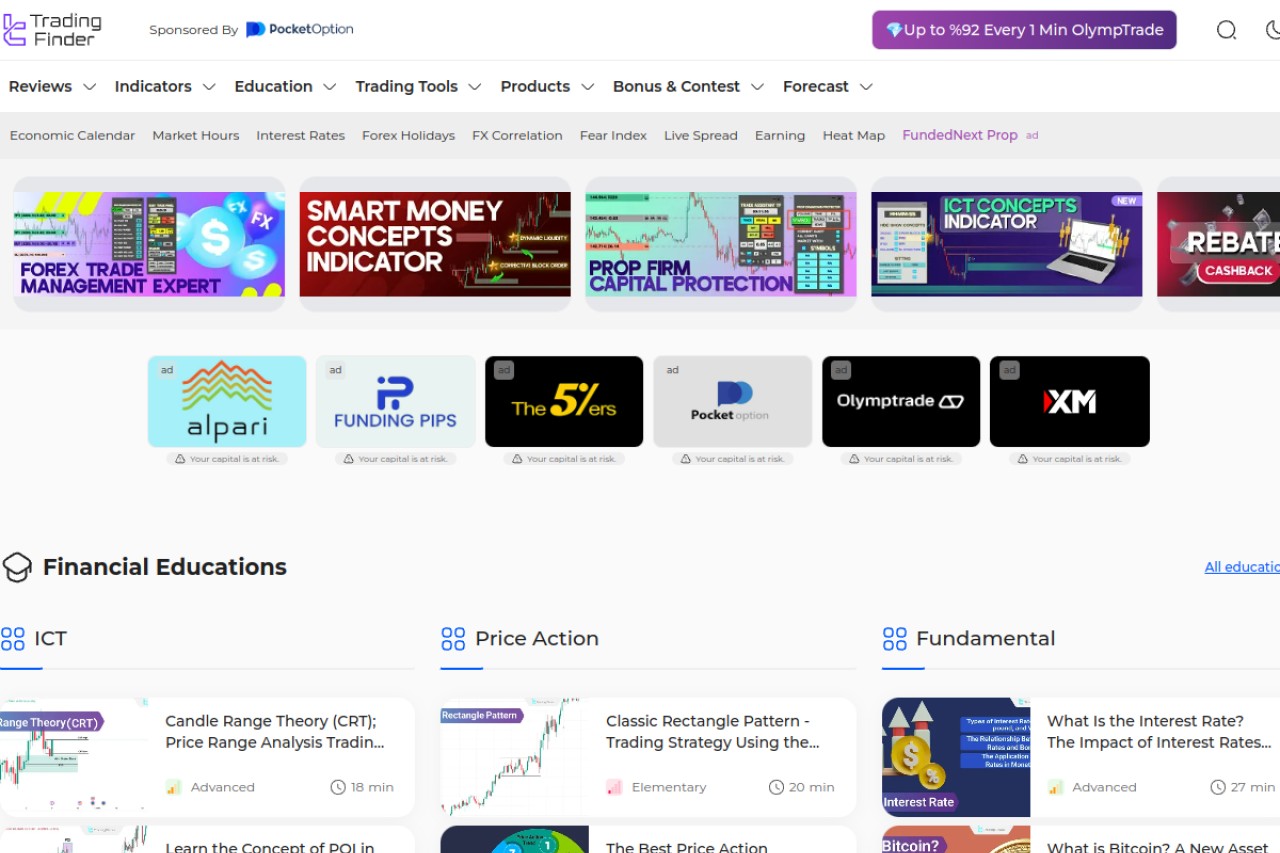Click Rectangle Pattern article thumbnail
This screenshot has height=853, width=1280.
pos(515,758)
